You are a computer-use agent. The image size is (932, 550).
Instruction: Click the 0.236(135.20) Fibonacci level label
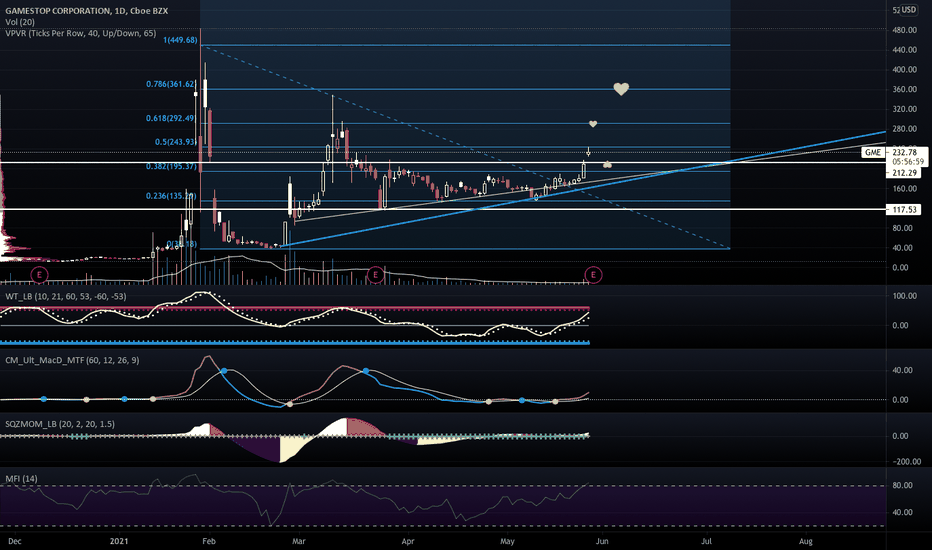(x=171, y=196)
